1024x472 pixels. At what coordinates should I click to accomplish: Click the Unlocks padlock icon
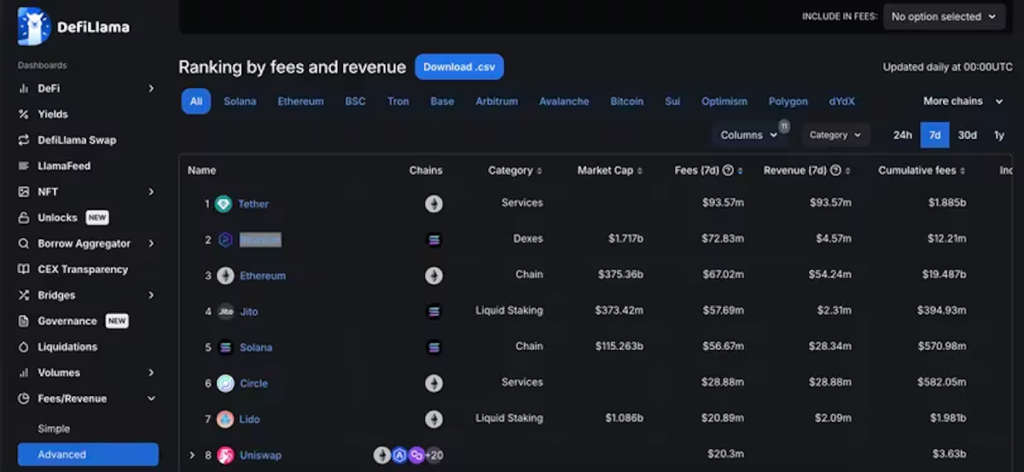coord(24,218)
